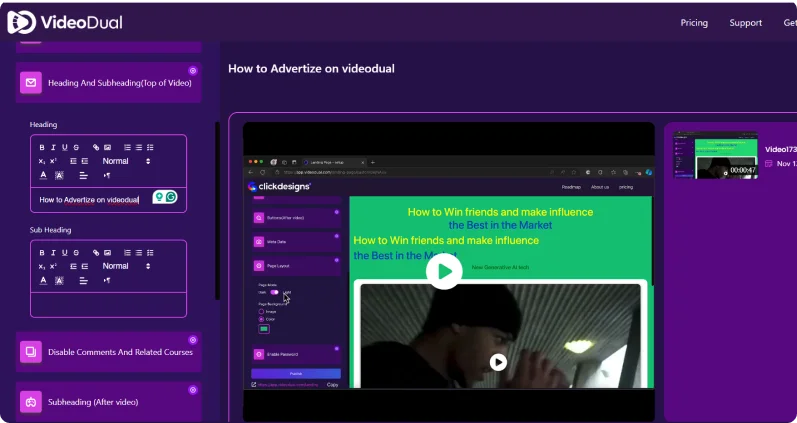
Task: Open the Pricing menu item
Action: tap(694, 22)
